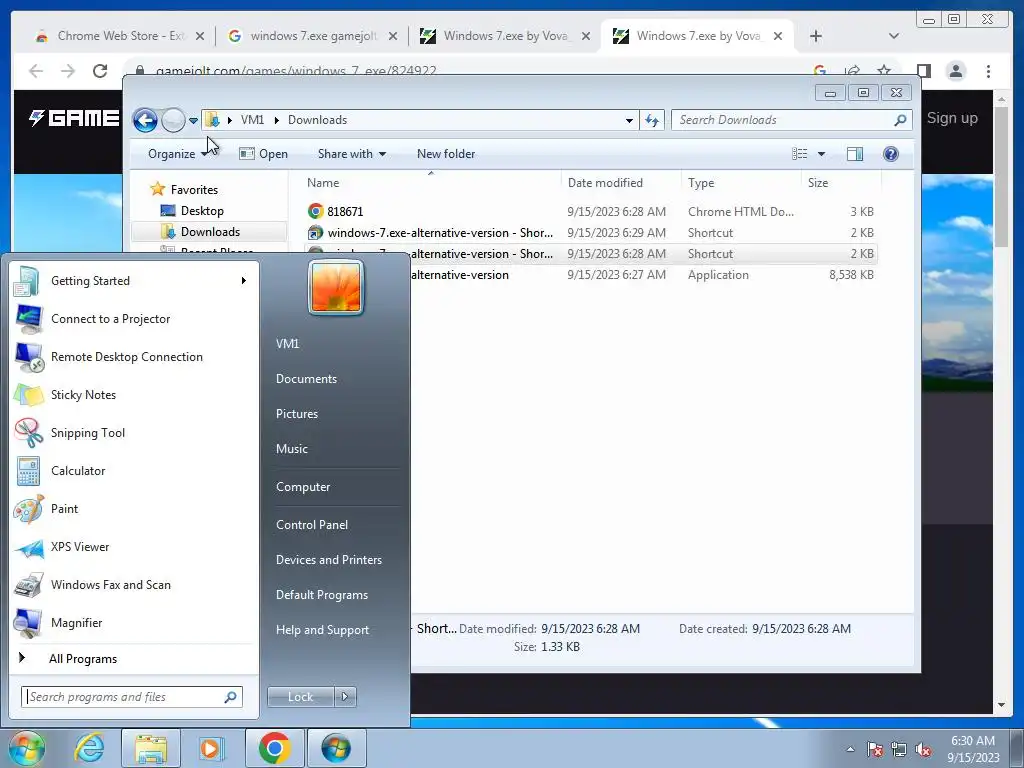
Task: Open Getting Started from Start menu
Action: pos(133,281)
